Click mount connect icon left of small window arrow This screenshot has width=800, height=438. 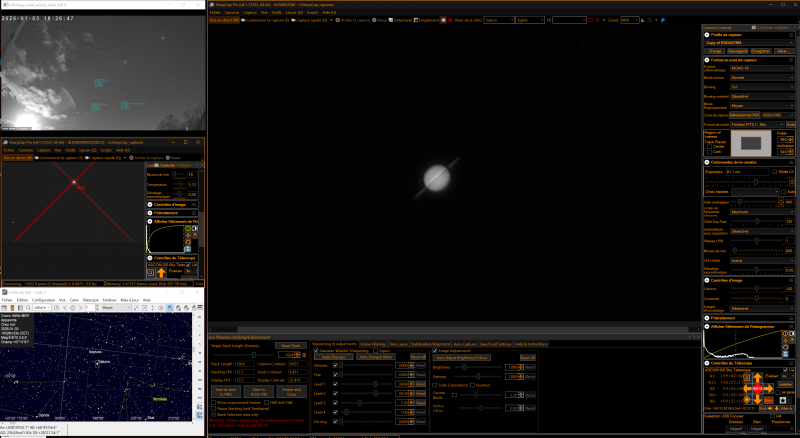tap(151, 273)
